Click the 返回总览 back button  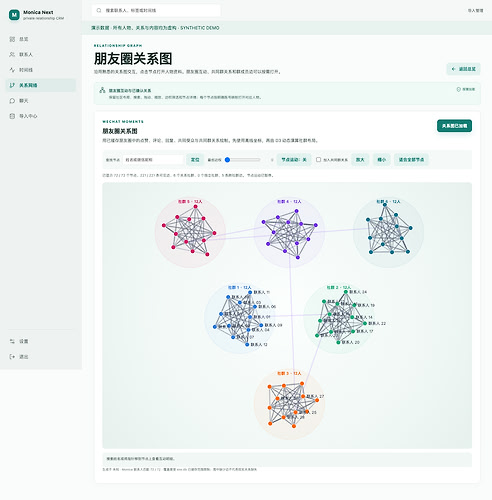(x=463, y=69)
